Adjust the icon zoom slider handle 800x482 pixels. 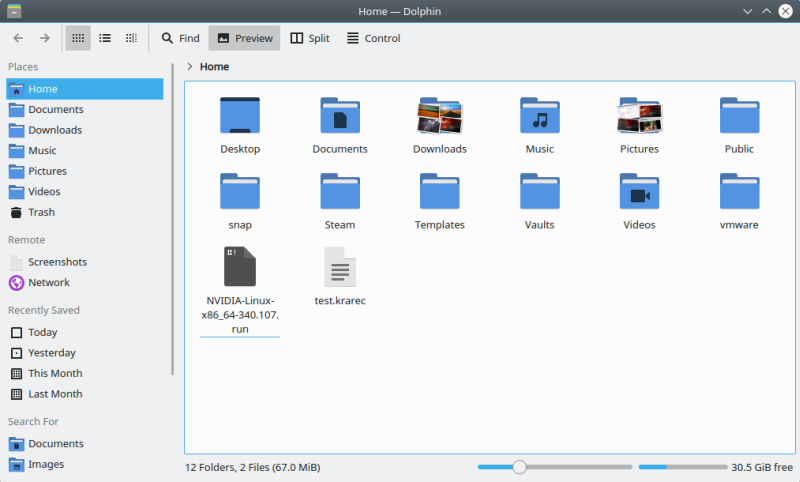click(x=519, y=467)
